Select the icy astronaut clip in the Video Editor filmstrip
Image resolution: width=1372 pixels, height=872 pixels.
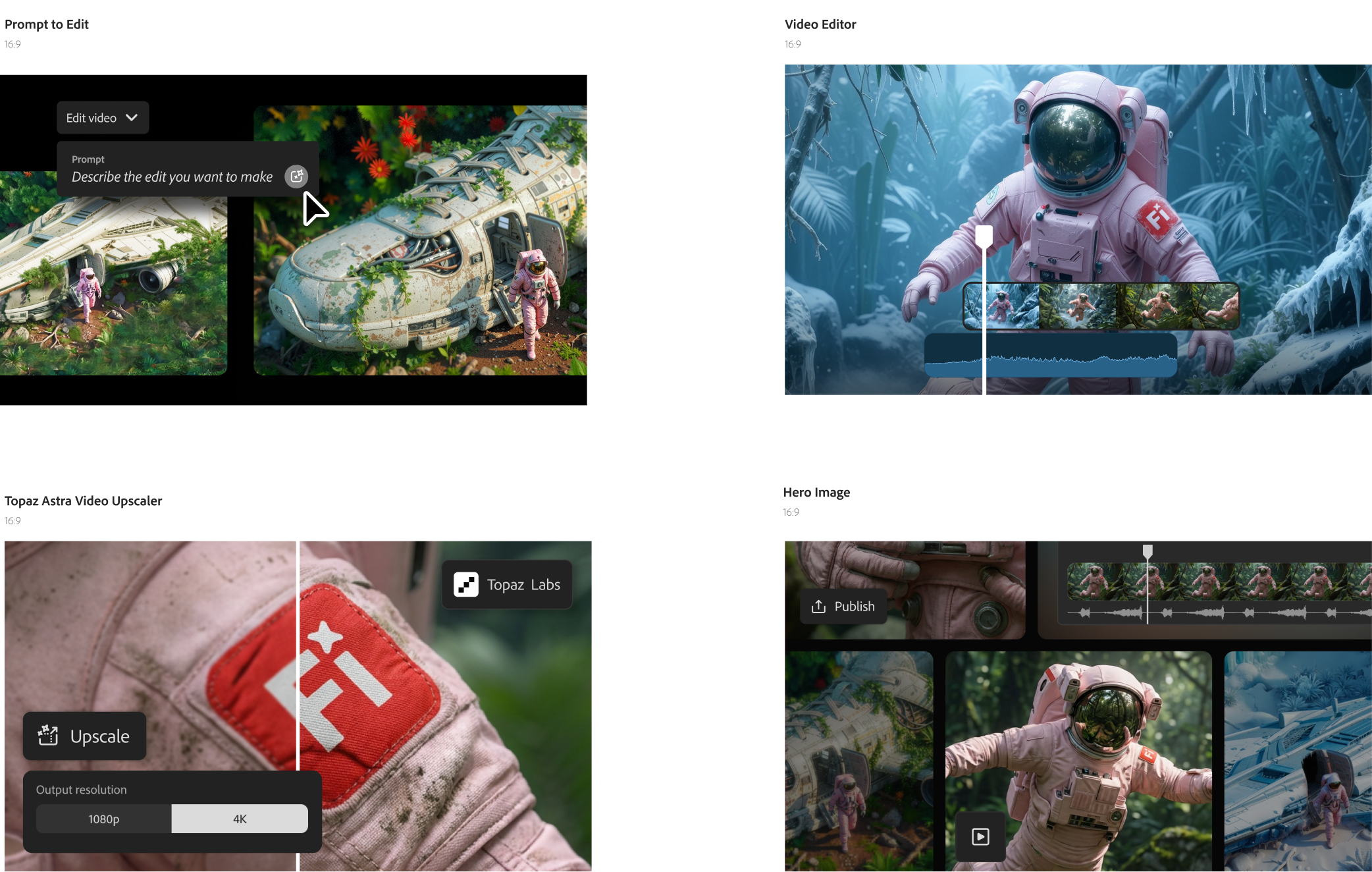[x=1002, y=306]
